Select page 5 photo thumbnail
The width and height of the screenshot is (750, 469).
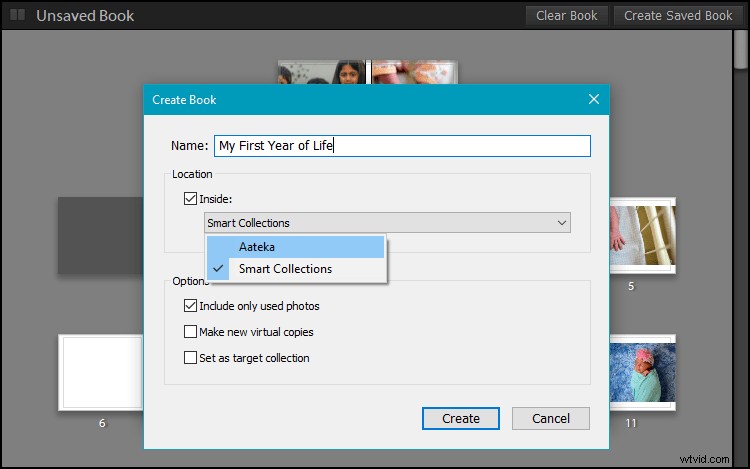[x=642, y=235]
